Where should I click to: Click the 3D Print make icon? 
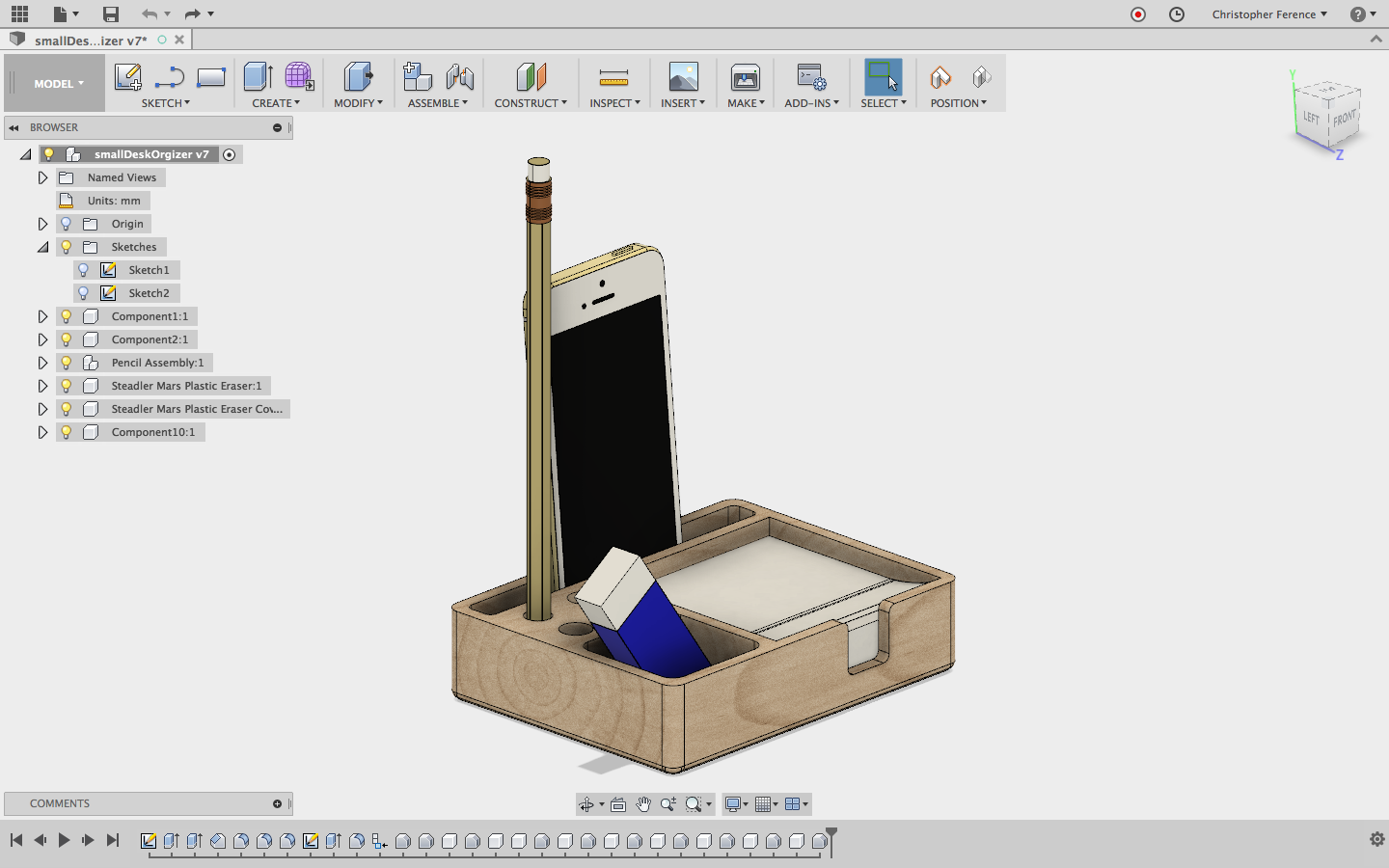[x=745, y=77]
